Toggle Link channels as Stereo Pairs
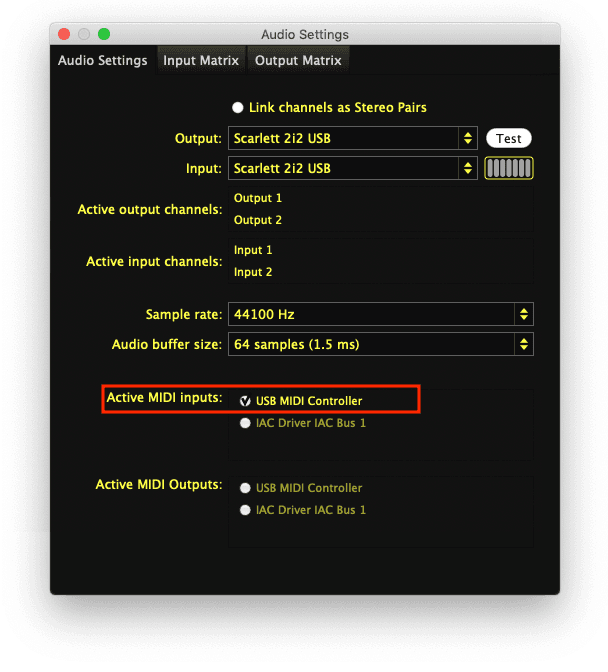Image resolution: width=608 pixels, height=672 pixels. coord(238,108)
